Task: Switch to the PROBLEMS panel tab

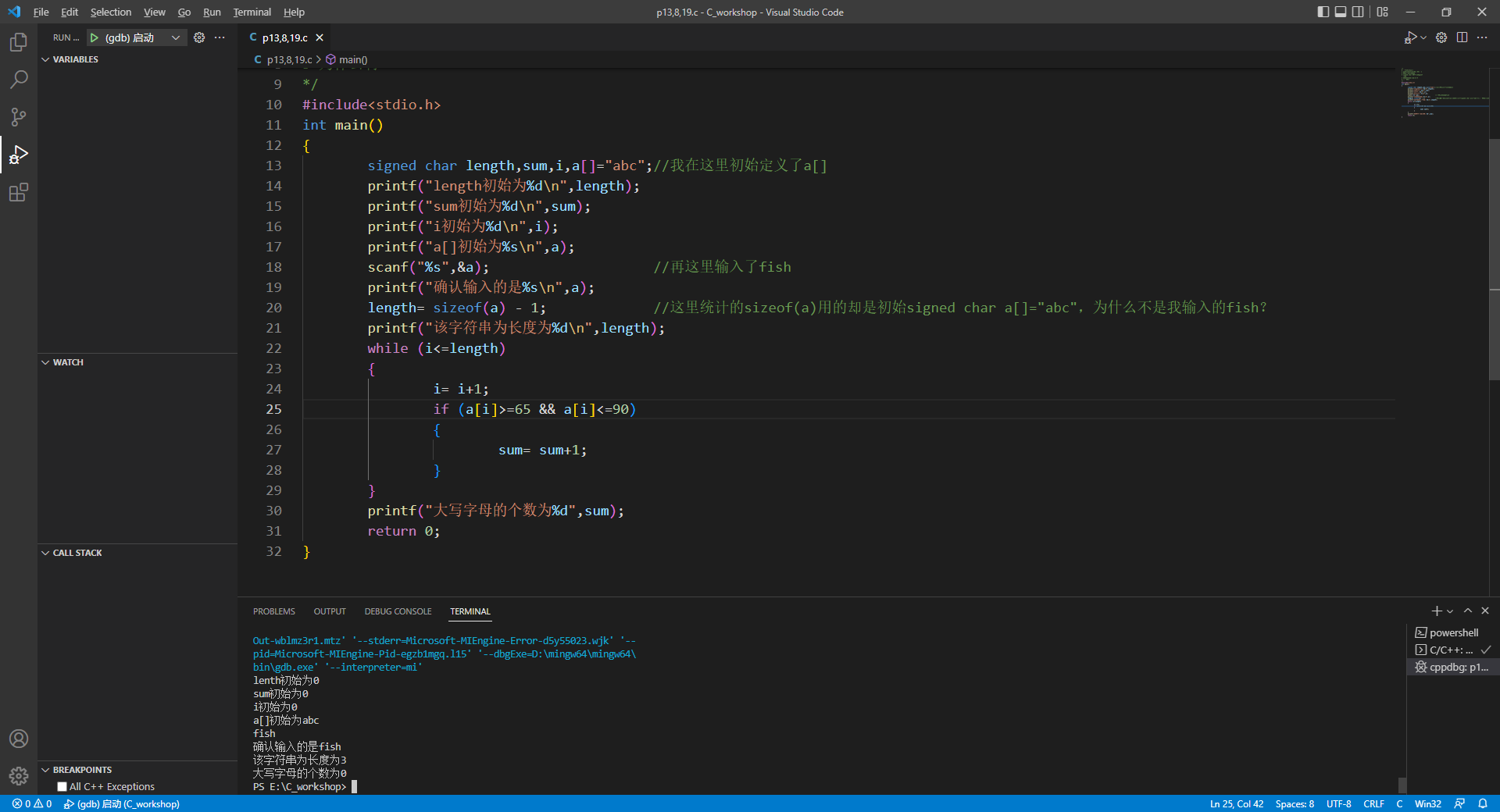Action: tap(274, 611)
